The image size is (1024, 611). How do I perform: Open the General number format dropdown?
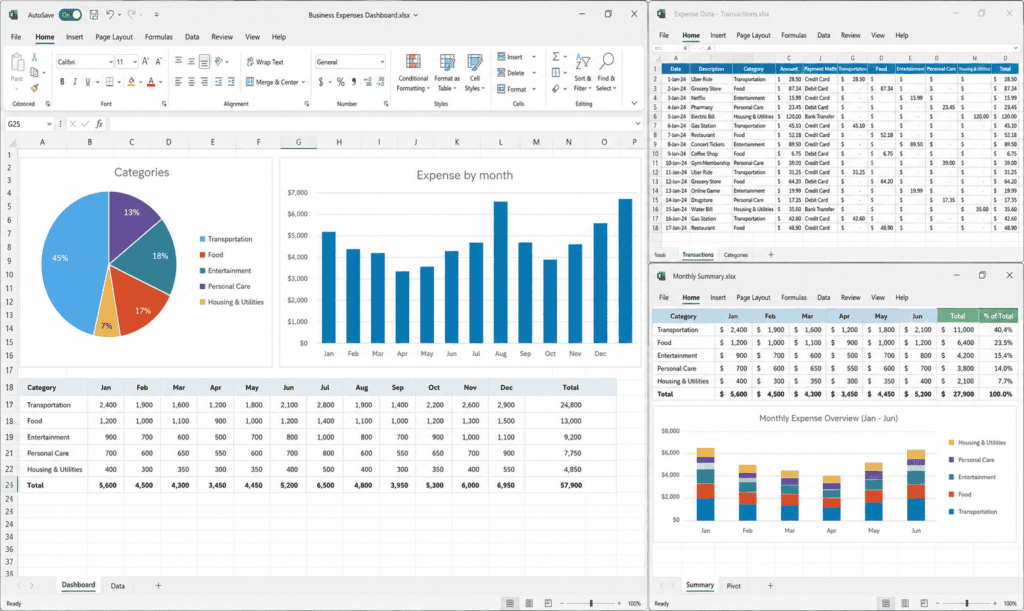click(x=382, y=62)
